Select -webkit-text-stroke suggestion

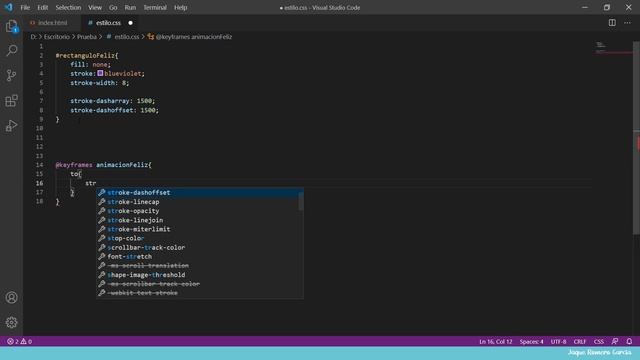coord(198,293)
